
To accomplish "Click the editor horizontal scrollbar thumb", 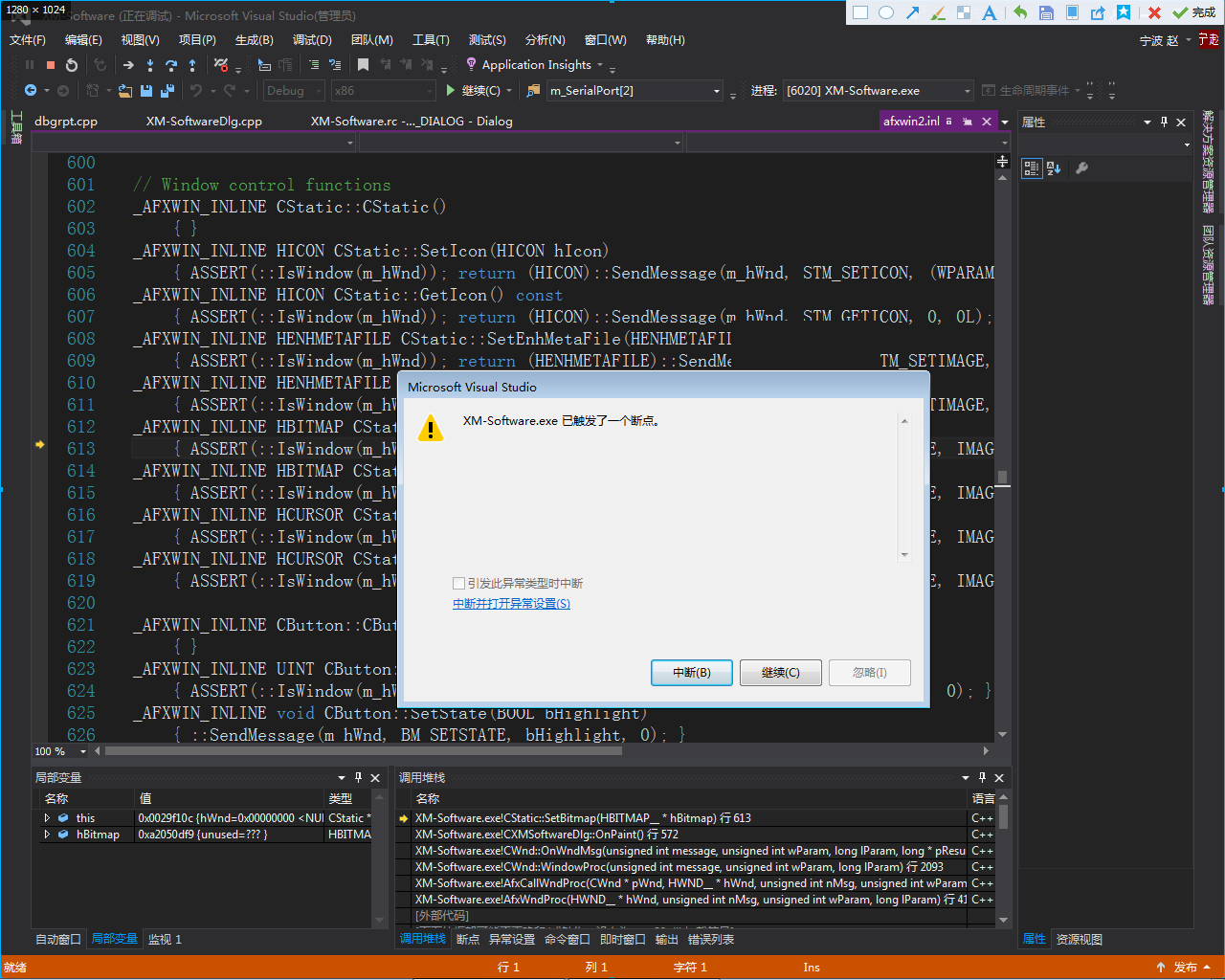I will [364, 751].
